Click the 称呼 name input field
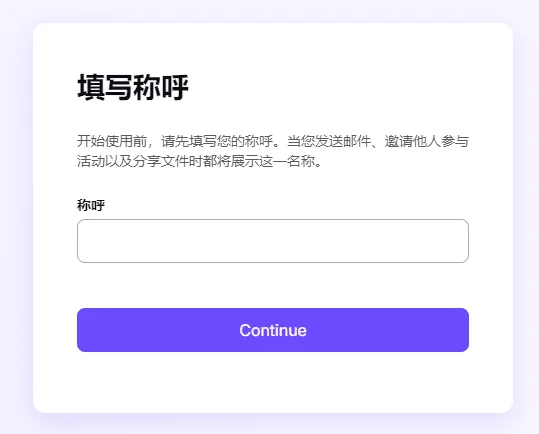The height and width of the screenshot is (434, 539). [273, 241]
